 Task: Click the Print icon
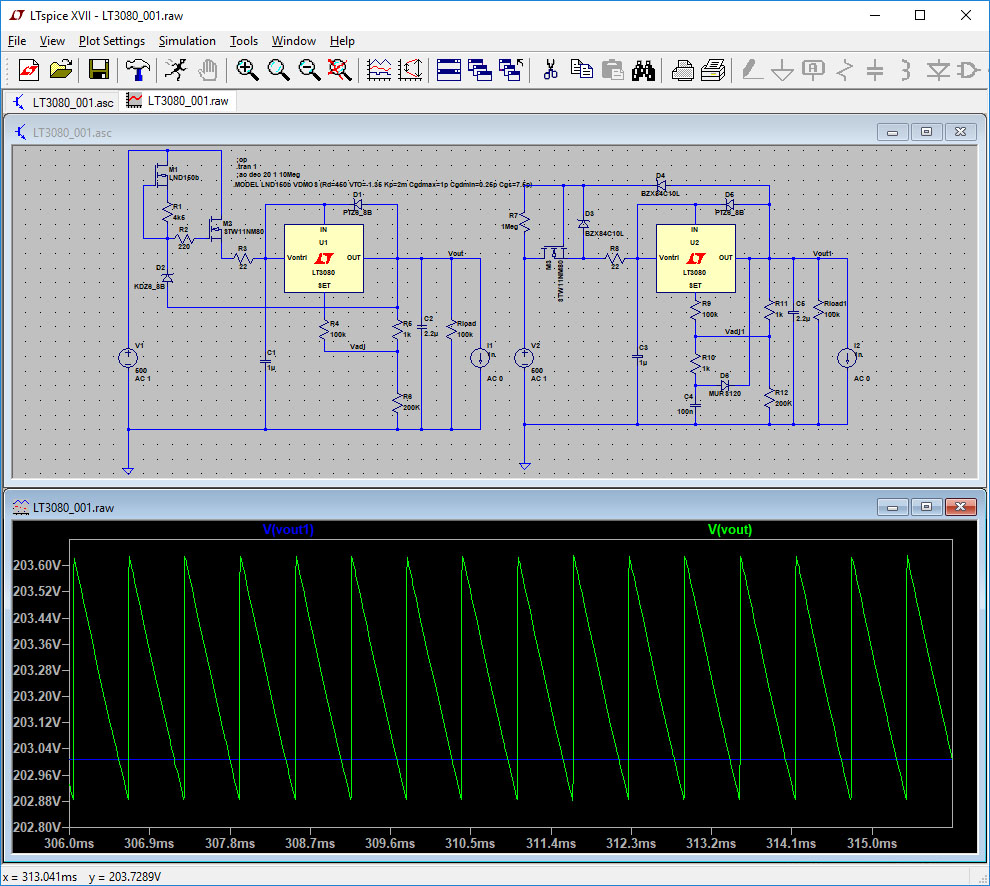(x=683, y=69)
